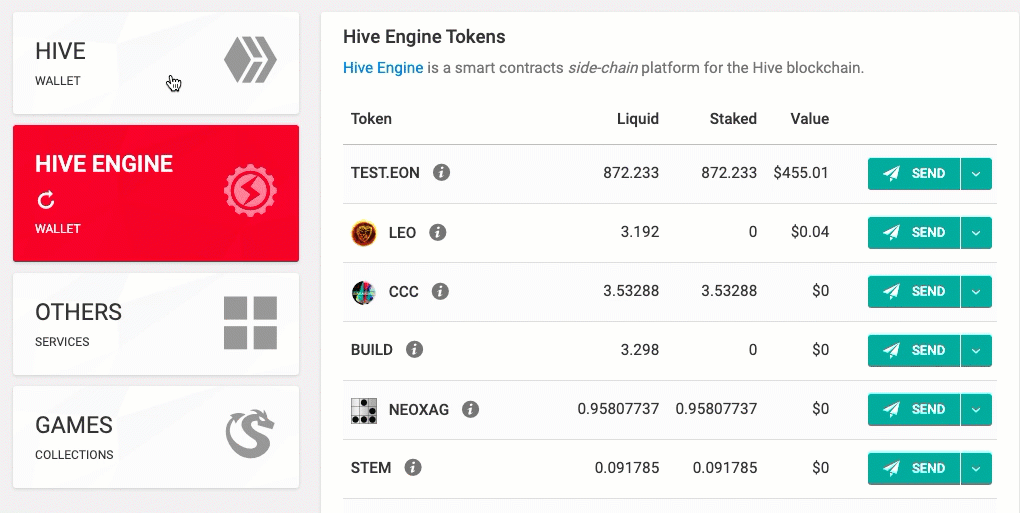The height and width of the screenshot is (513, 1020).
Task: Expand more actions for CCC
Action: click(x=976, y=292)
